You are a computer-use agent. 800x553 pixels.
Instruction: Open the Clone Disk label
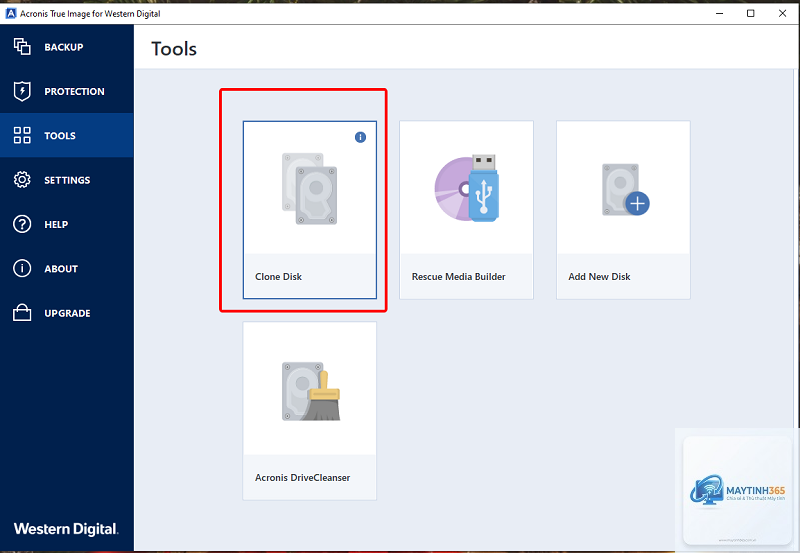[278, 276]
